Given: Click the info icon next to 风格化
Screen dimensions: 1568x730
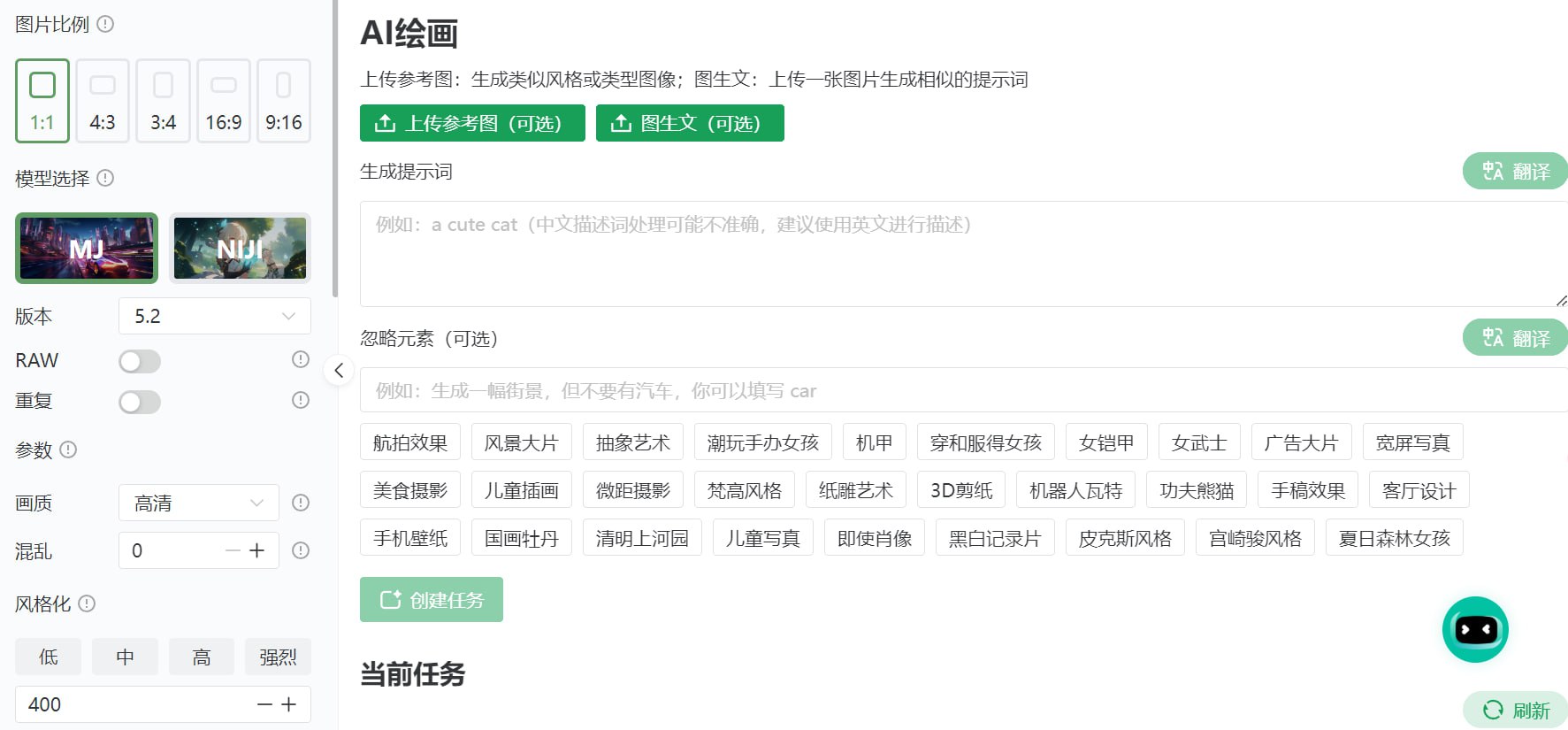Looking at the screenshot, I should point(87,603).
